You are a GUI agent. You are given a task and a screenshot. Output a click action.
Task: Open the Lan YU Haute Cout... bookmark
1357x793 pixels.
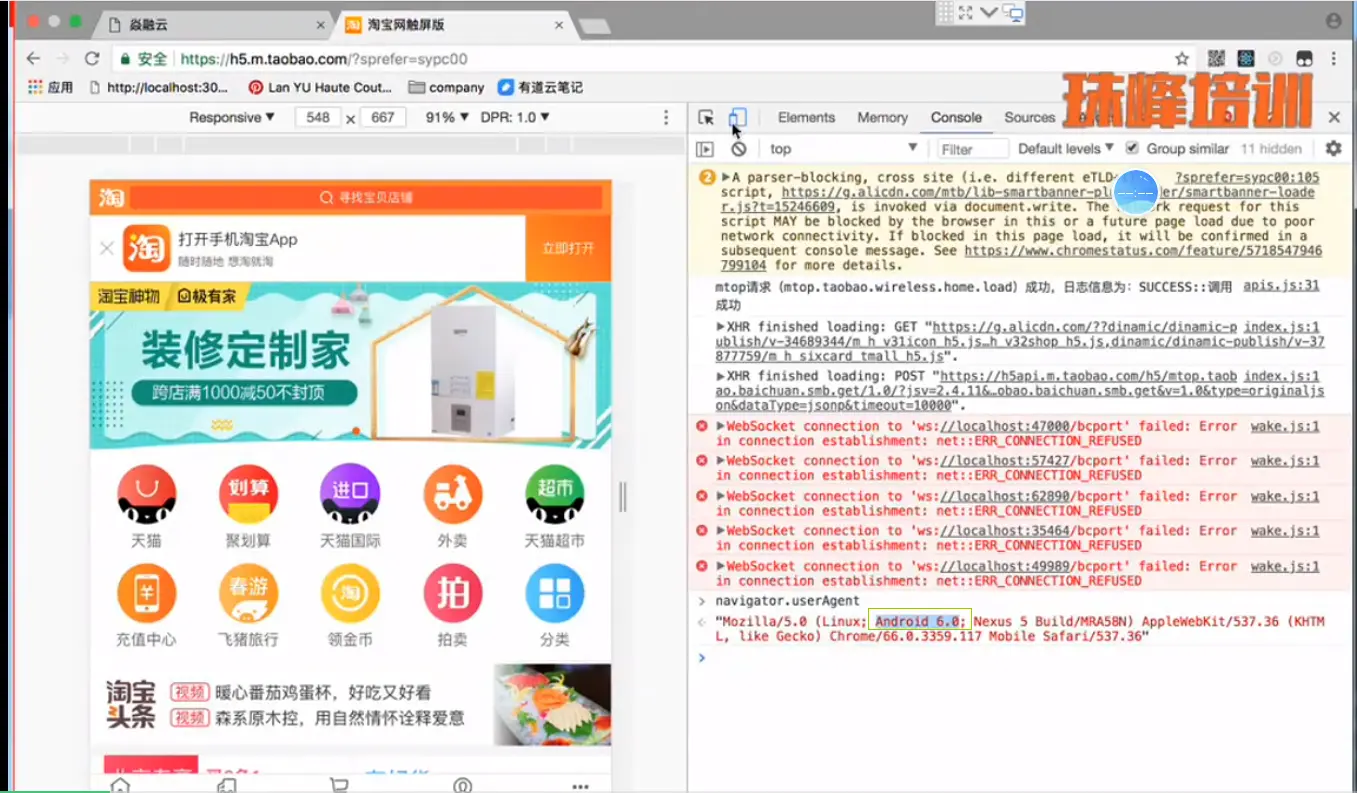[x=320, y=88]
